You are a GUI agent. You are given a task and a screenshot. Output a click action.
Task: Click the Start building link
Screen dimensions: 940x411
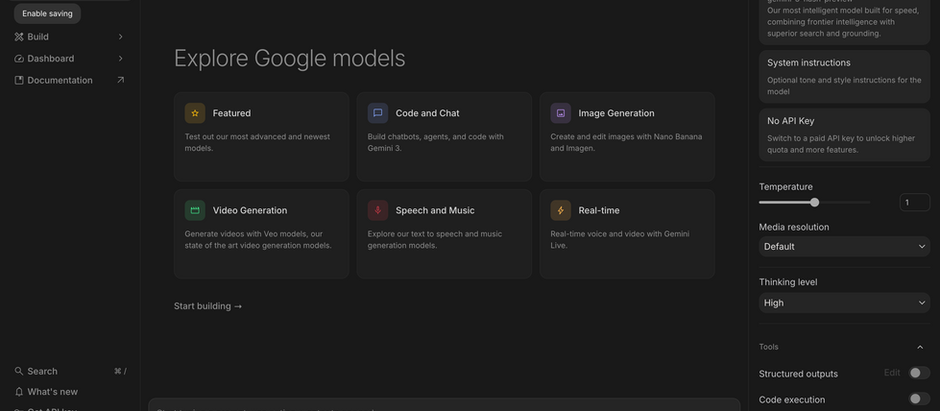point(208,306)
